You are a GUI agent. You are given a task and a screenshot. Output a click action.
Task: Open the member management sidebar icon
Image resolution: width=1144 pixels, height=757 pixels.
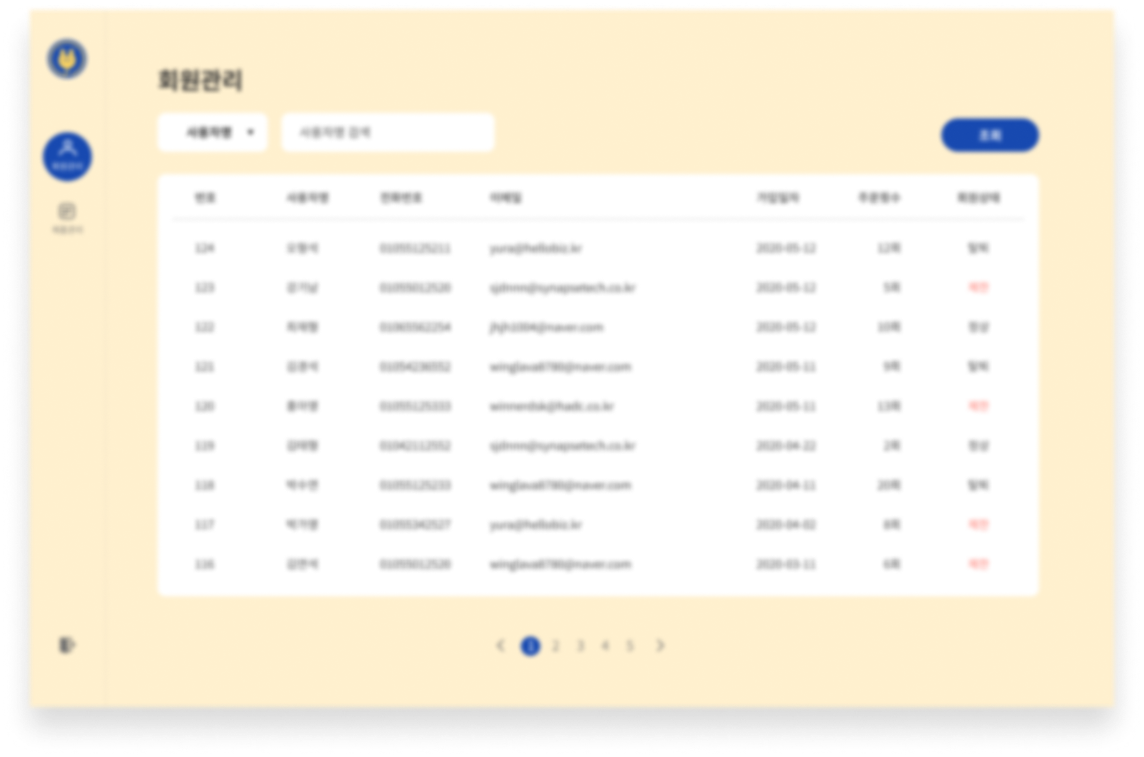pyautogui.click(x=67, y=157)
